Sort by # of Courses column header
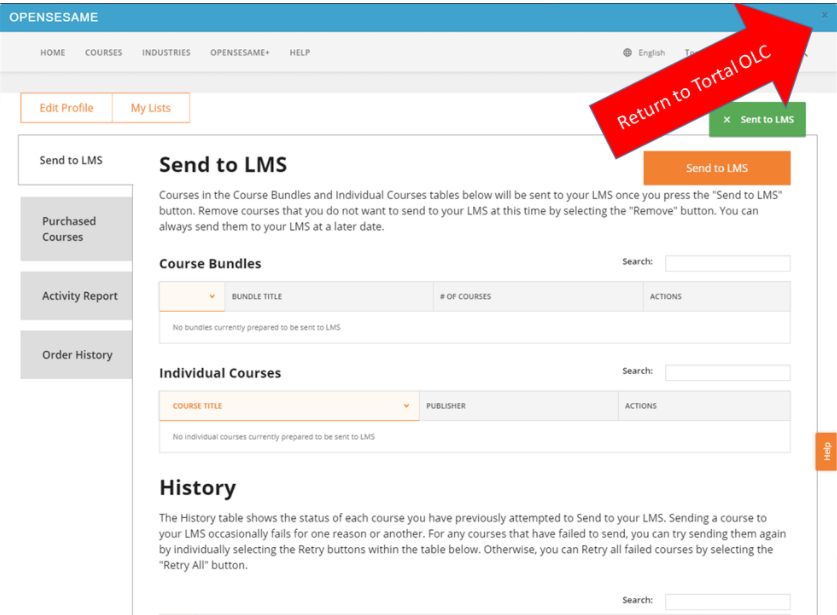The width and height of the screenshot is (837, 615). point(538,296)
